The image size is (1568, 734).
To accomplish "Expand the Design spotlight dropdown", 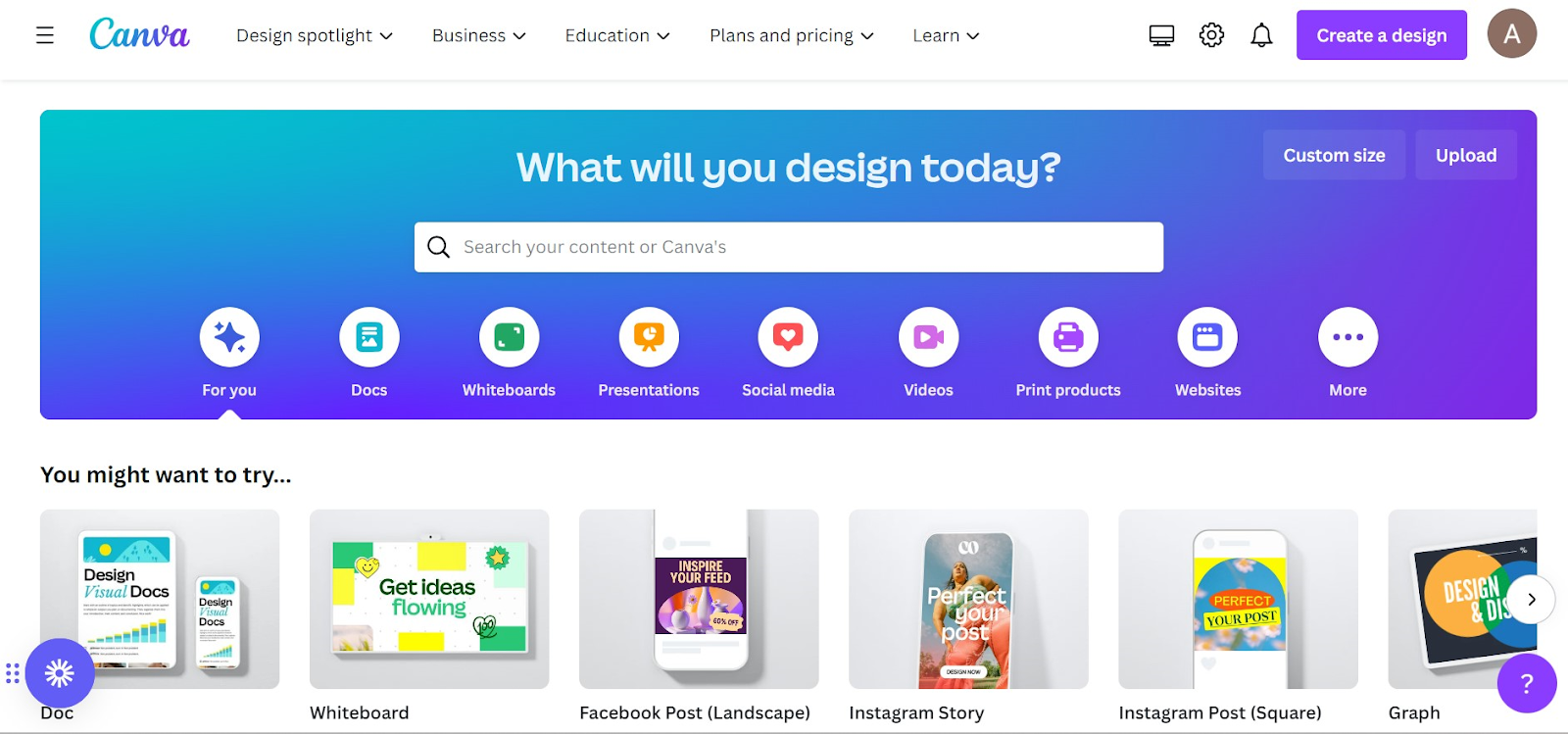I will coord(315,35).
